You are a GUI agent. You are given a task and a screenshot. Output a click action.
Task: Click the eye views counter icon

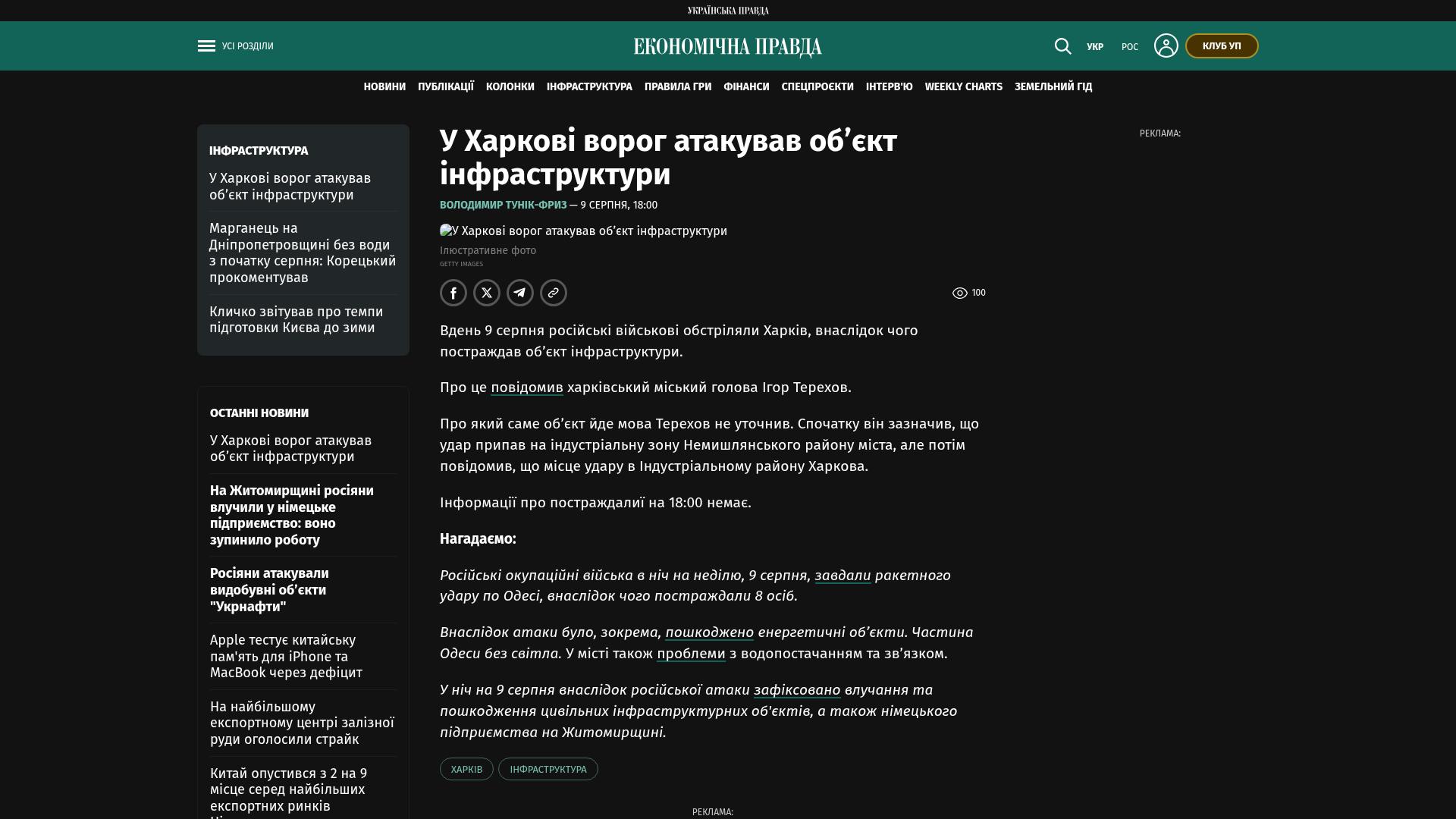[x=959, y=293]
